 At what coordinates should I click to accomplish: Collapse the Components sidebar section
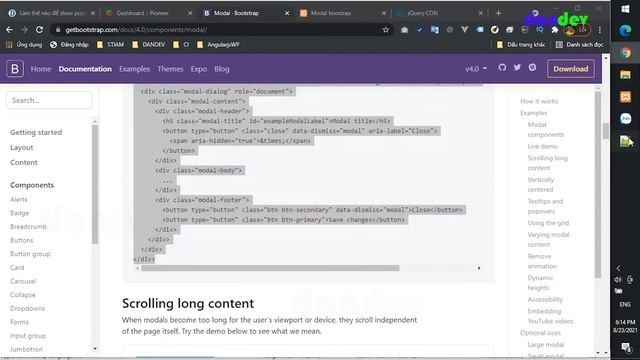(32, 185)
